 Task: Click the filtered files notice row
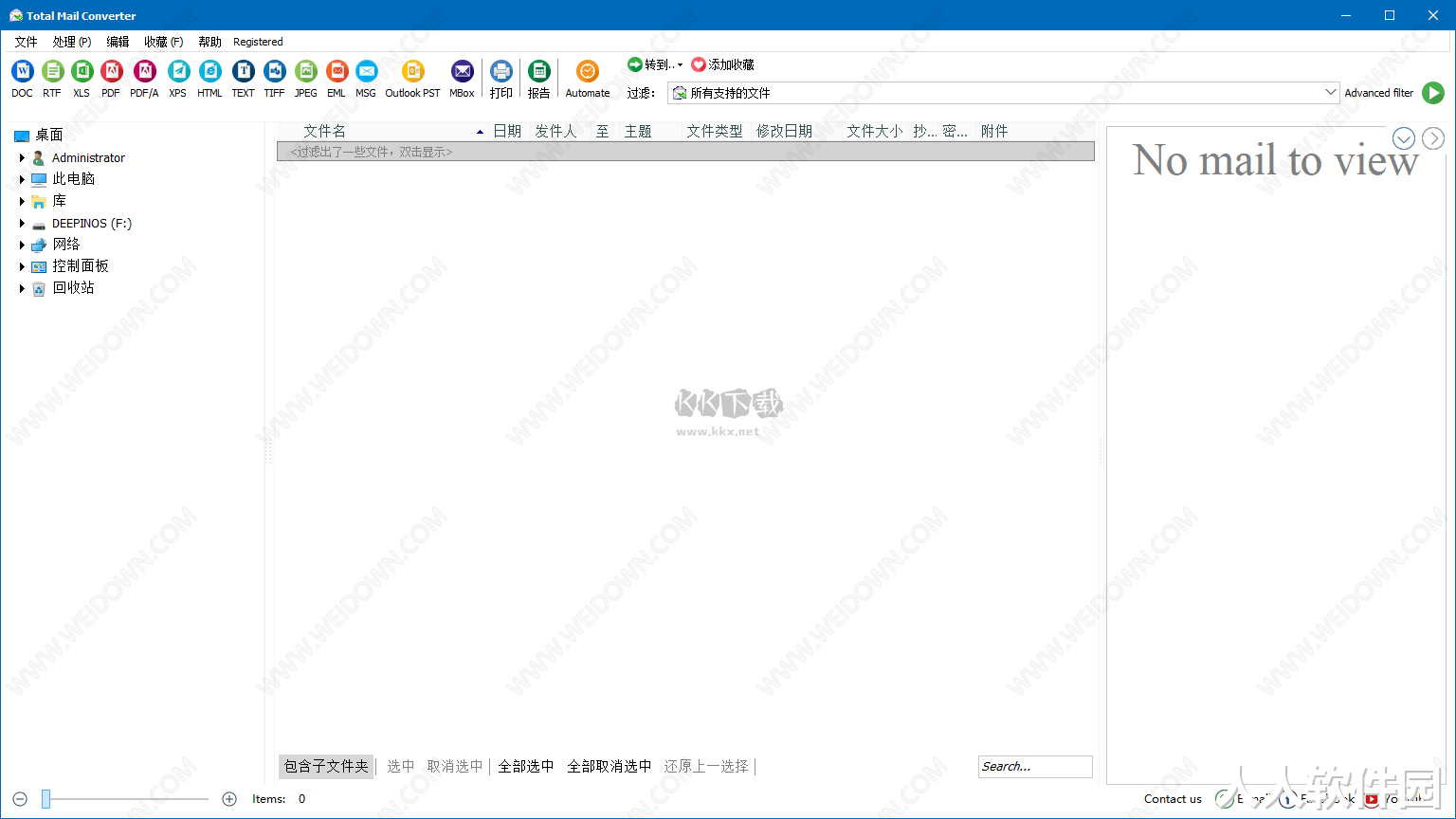coord(685,152)
